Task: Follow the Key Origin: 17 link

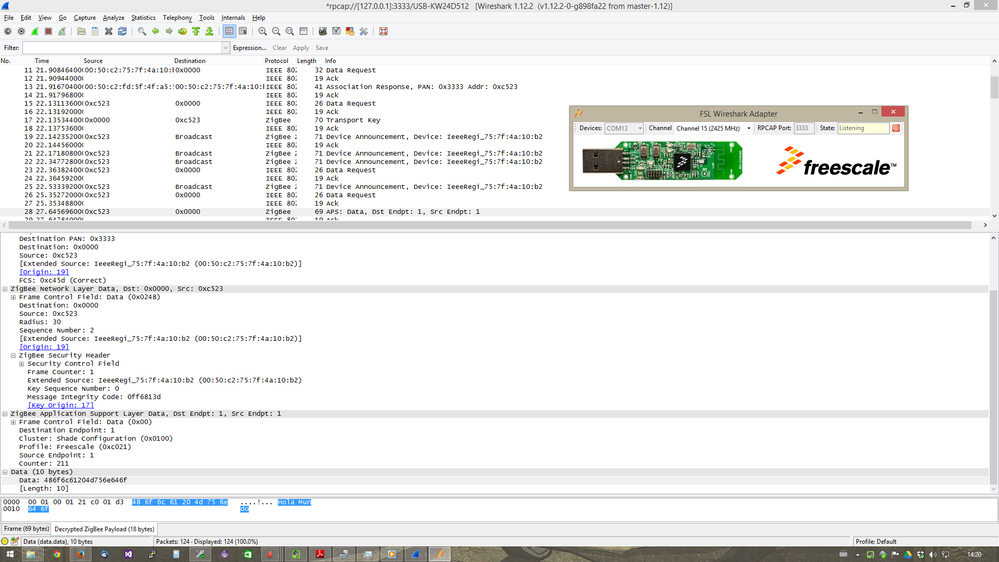Action: point(61,405)
